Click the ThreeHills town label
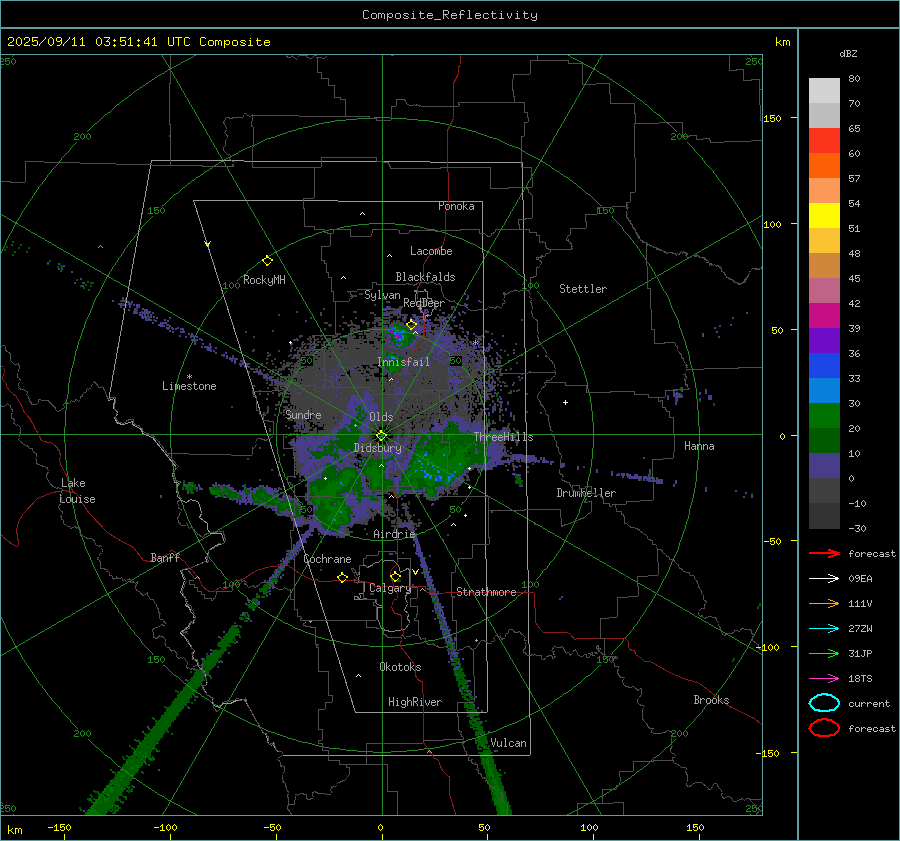Screen dimensions: 900x841 click(503, 437)
